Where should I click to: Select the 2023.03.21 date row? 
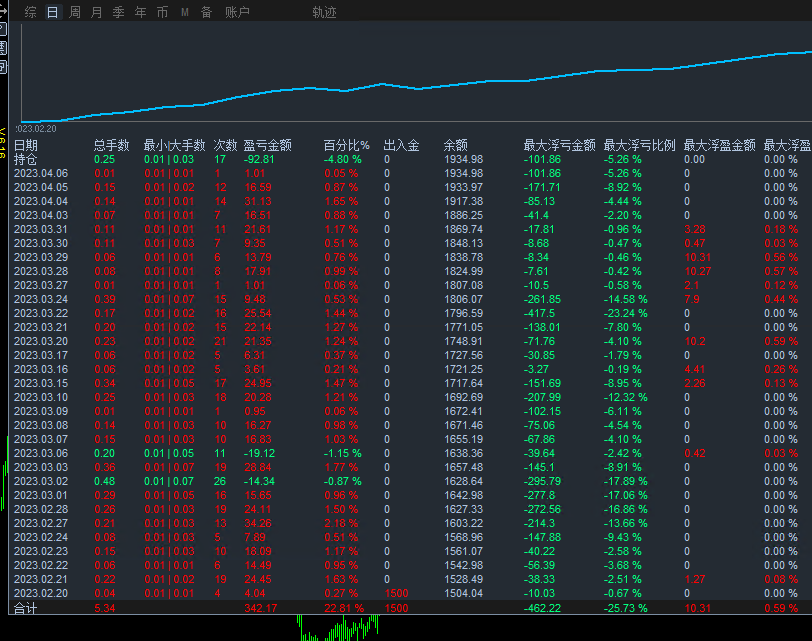(410, 327)
